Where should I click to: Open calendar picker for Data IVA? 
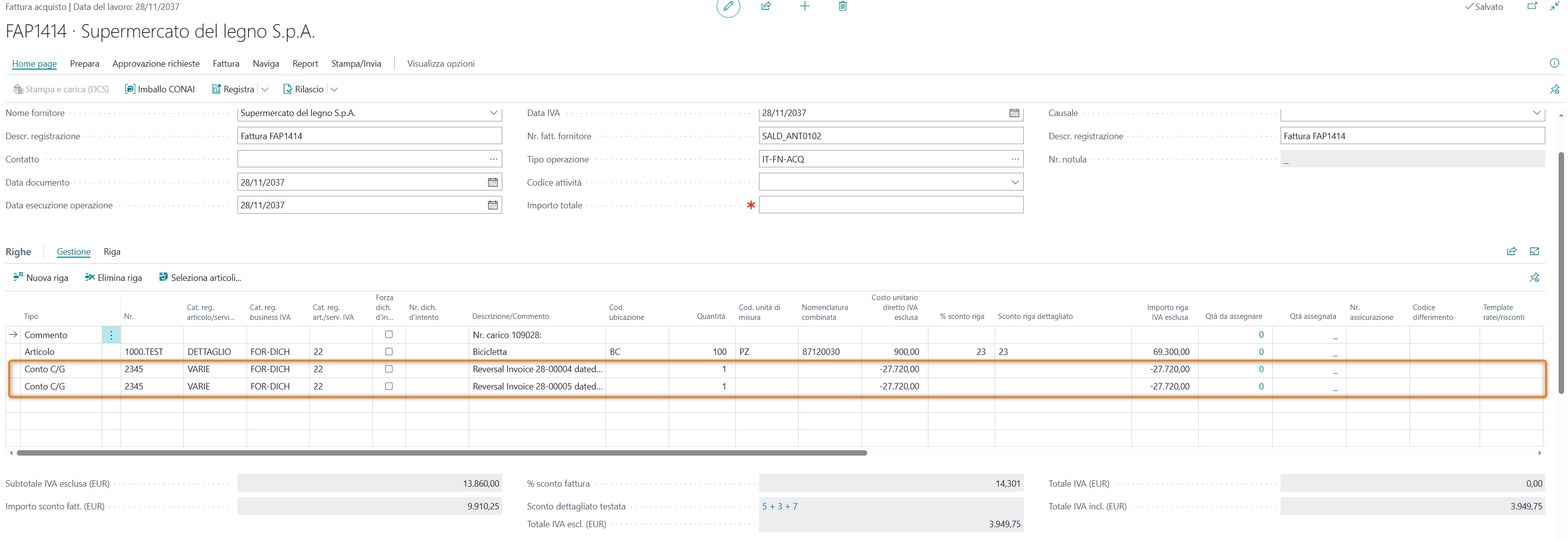(x=1013, y=113)
